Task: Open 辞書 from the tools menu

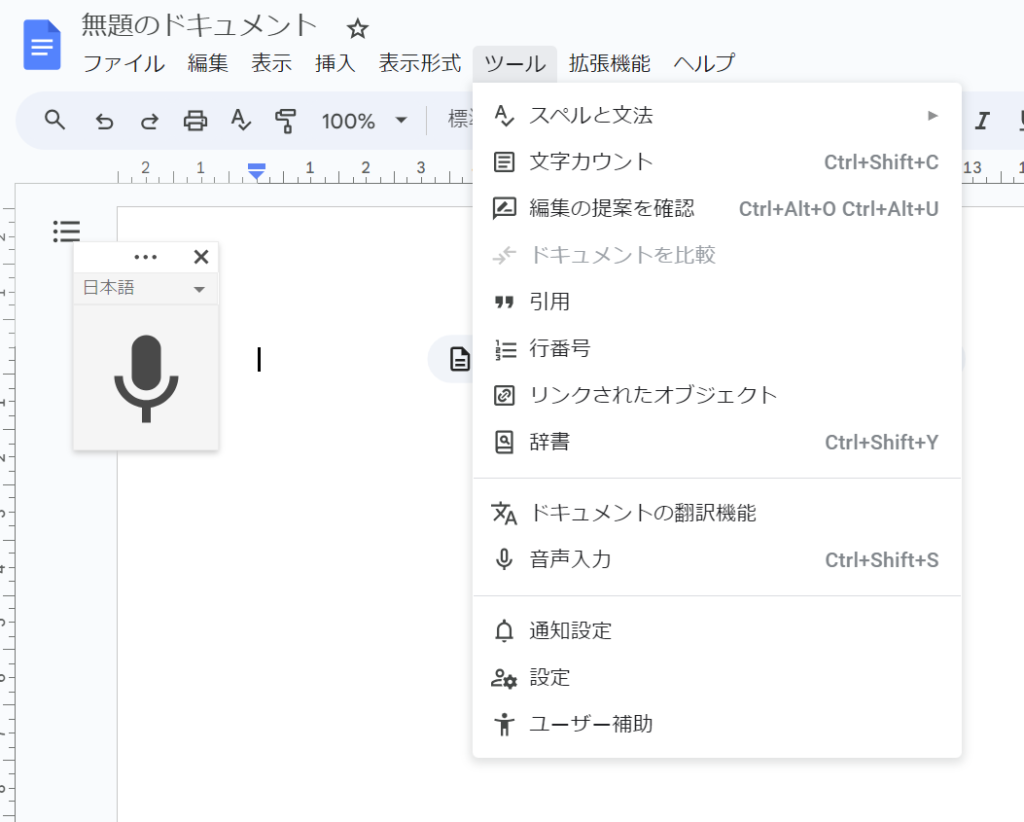Action: coord(717,442)
